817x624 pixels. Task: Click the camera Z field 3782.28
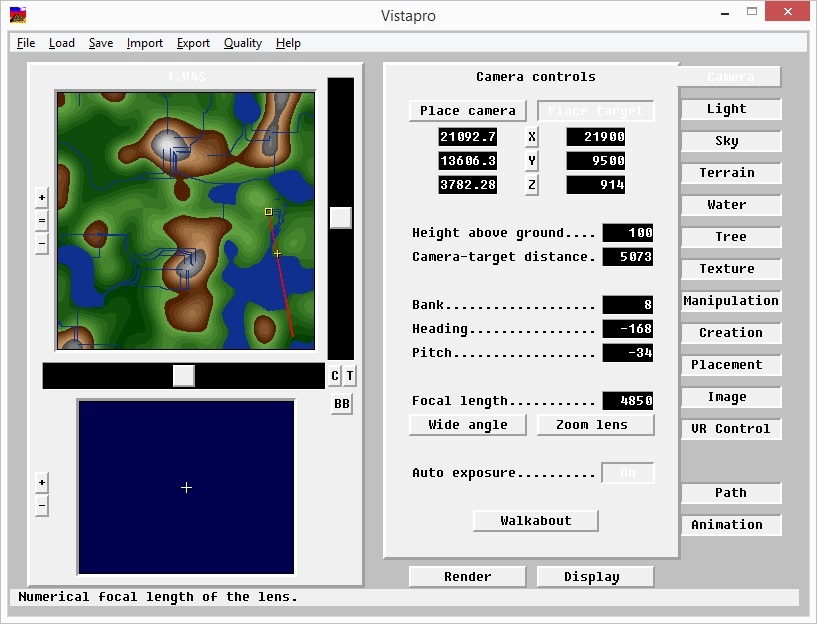point(467,184)
